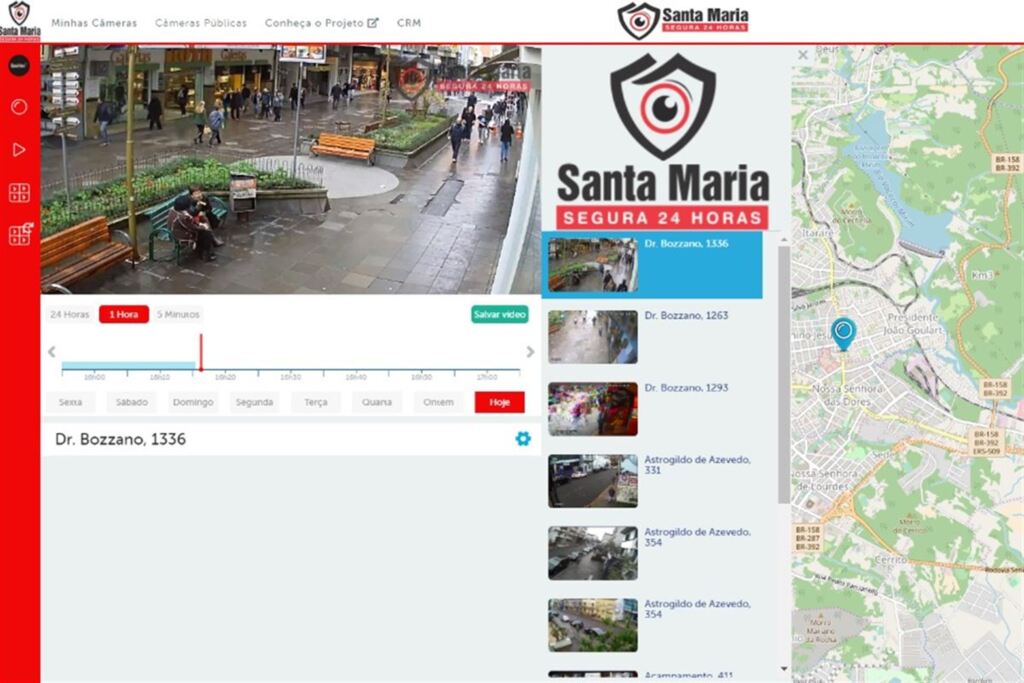1024x683 pixels.
Task: Click the main live camera video
Action: 291,169
